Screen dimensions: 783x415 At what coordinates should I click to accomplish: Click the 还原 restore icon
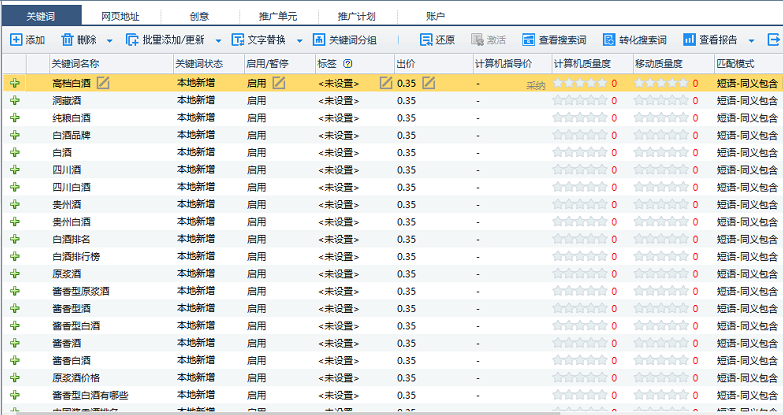(425, 40)
